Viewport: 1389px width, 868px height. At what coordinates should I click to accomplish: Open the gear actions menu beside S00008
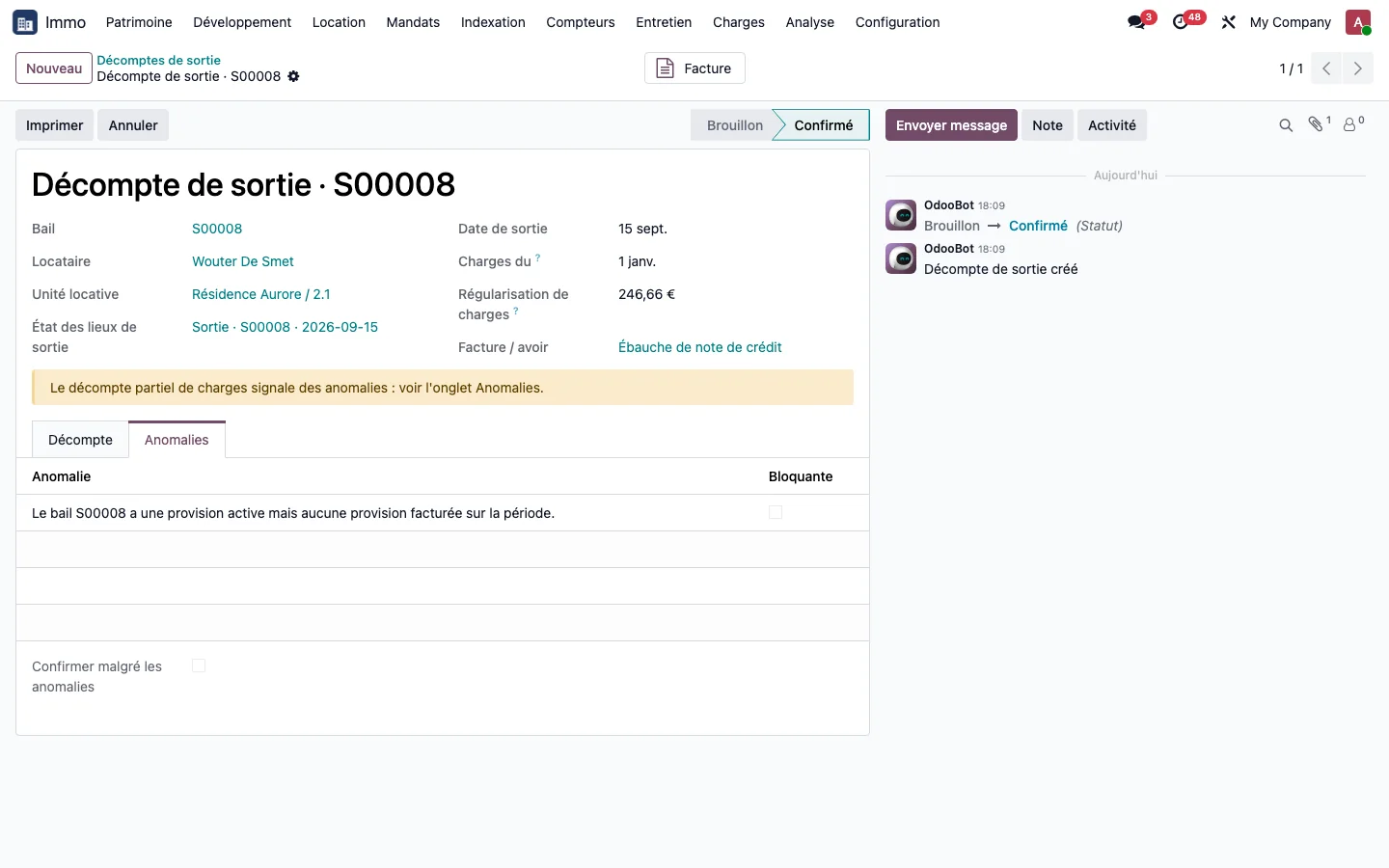click(x=293, y=76)
